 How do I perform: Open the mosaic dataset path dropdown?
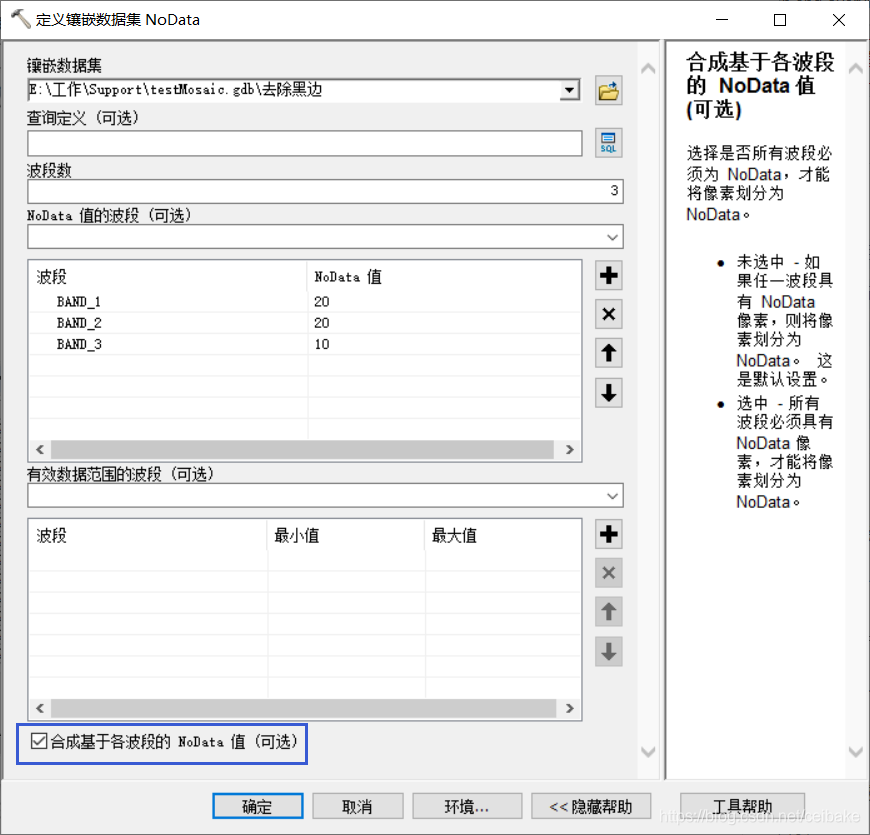click(569, 90)
